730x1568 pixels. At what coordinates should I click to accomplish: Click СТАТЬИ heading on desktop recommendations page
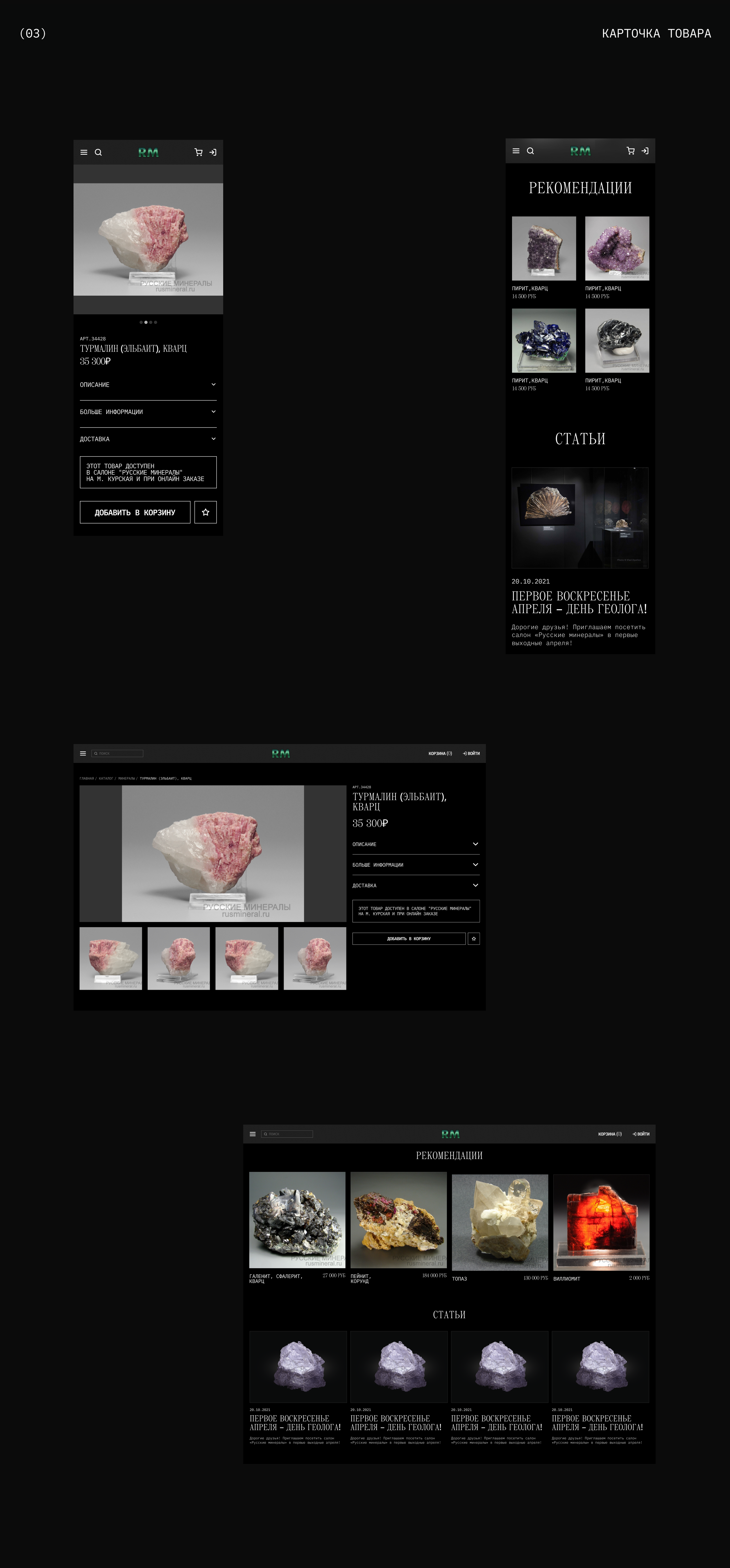449,1315
